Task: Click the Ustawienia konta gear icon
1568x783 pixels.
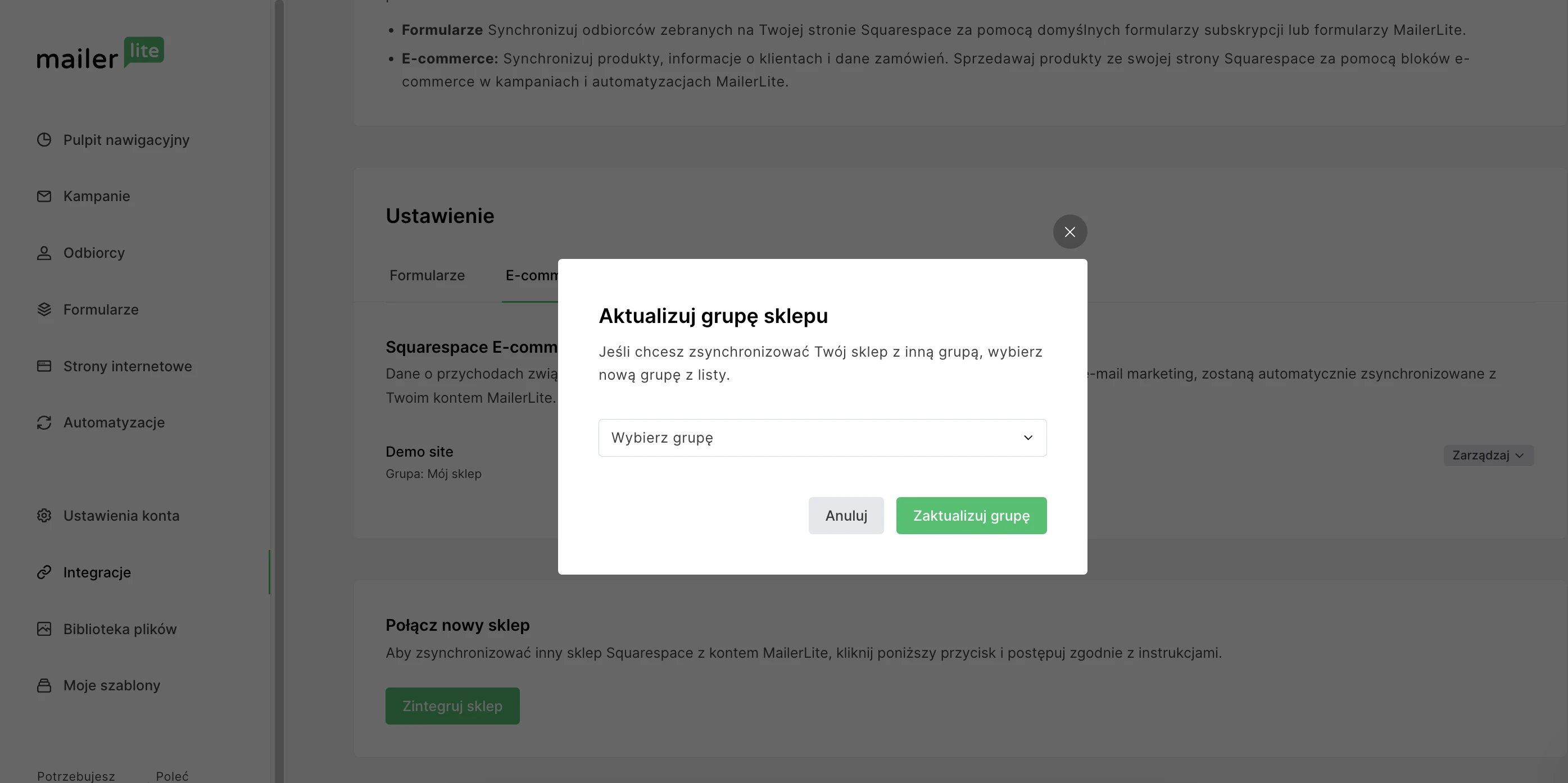Action: (x=44, y=516)
